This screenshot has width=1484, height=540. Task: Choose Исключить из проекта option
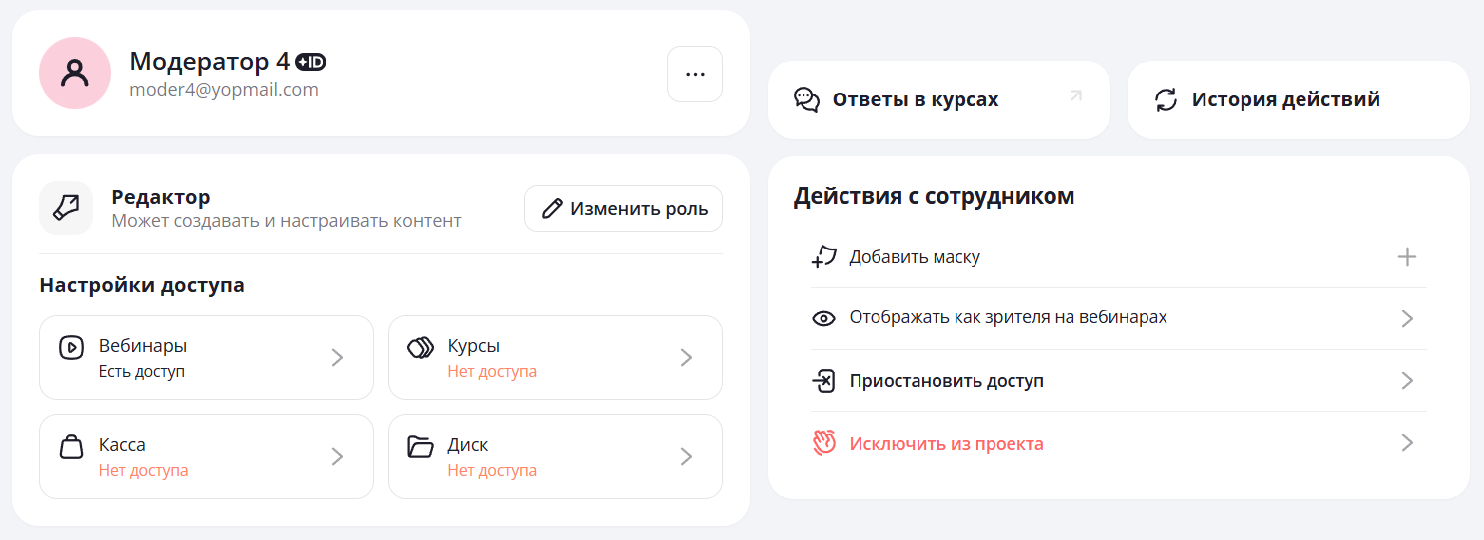[946, 443]
